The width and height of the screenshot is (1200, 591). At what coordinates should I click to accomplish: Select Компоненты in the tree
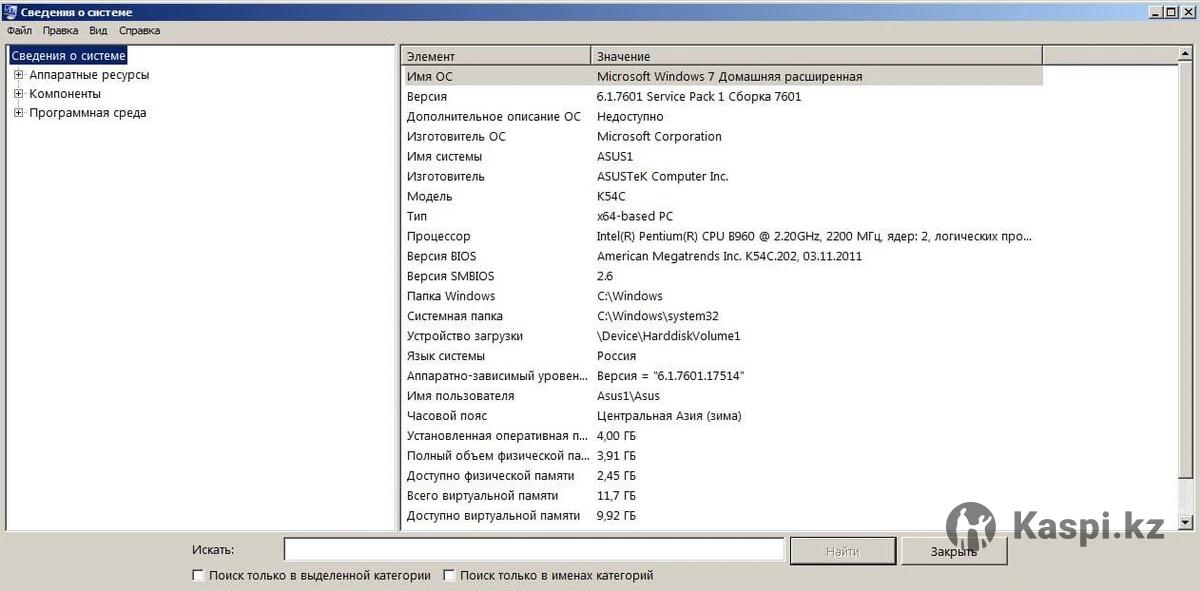pyautogui.click(x=65, y=94)
